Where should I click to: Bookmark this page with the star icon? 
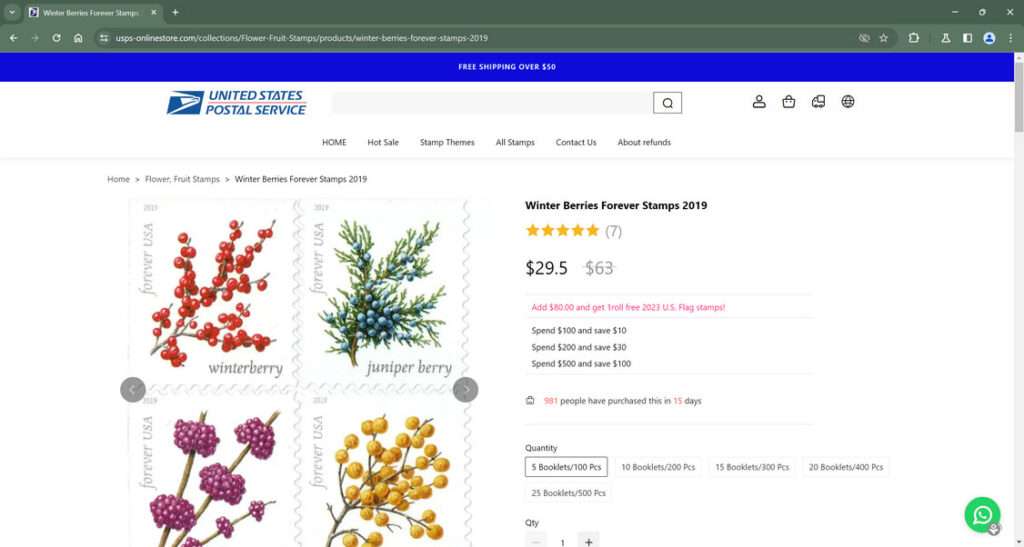(883, 38)
